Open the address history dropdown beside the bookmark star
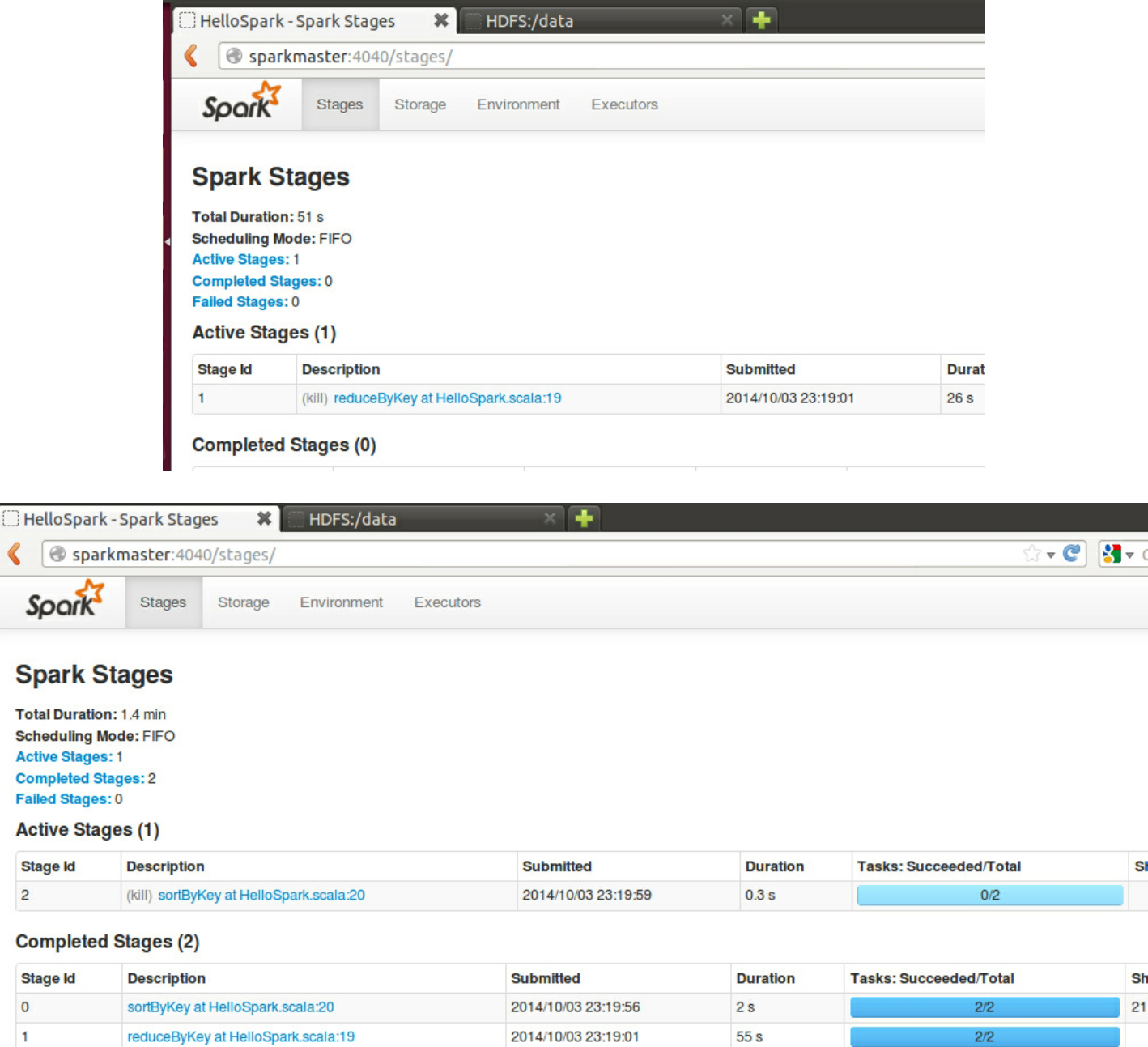The width and height of the screenshot is (1148, 1047). pos(1051,555)
